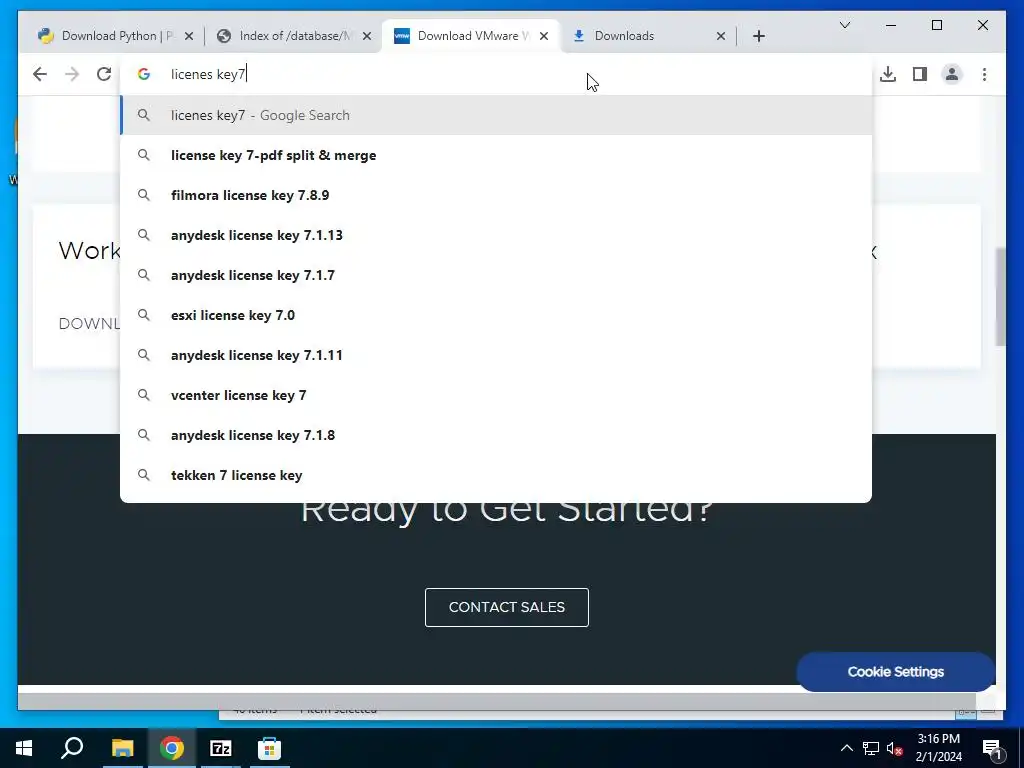
Task: Pick 'anydesk license key 7.1.11' suggestion
Action: point(496,355)
